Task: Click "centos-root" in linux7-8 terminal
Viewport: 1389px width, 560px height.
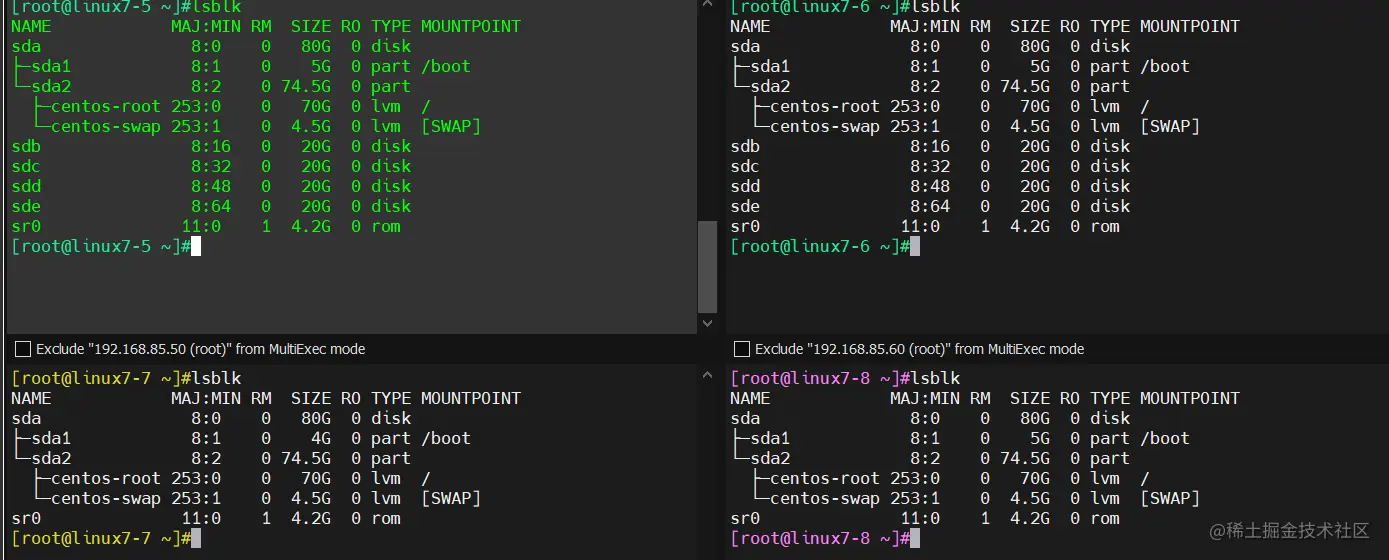Action: click(x=825, y=478)
